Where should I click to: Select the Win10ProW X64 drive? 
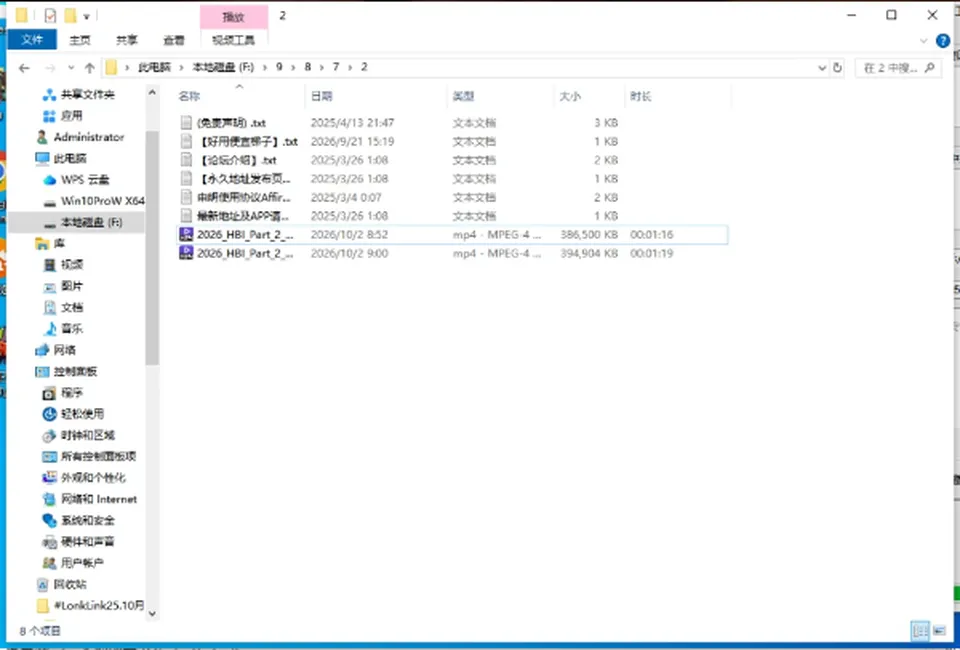click(x=94, y=201)
